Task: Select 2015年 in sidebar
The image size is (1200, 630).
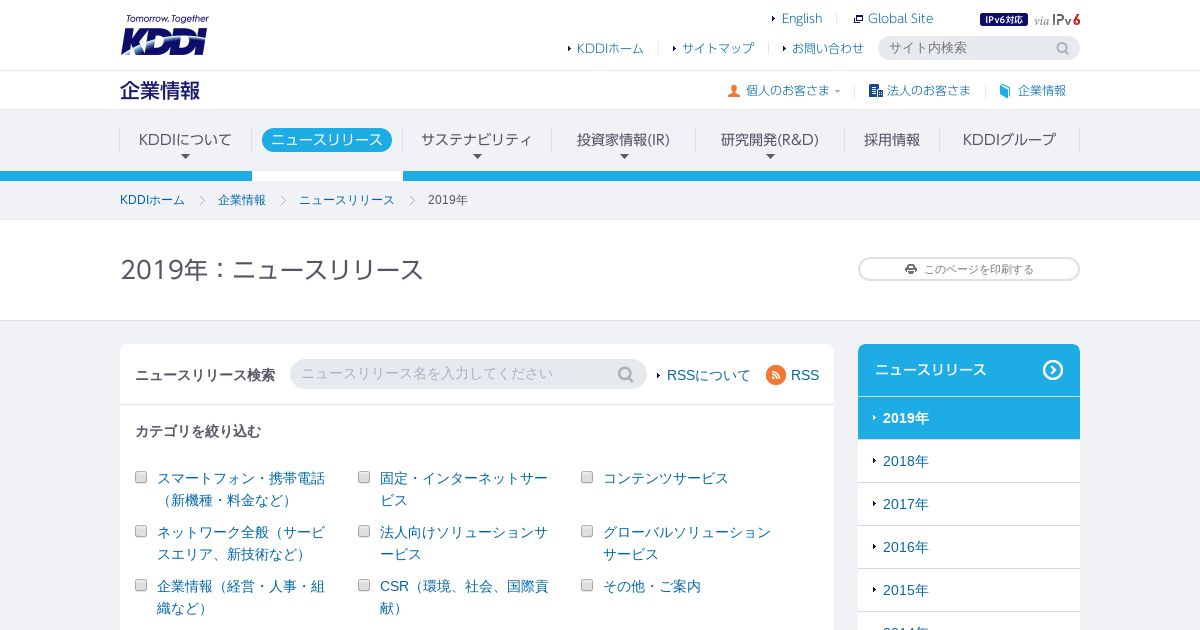Action: (969, 590)
